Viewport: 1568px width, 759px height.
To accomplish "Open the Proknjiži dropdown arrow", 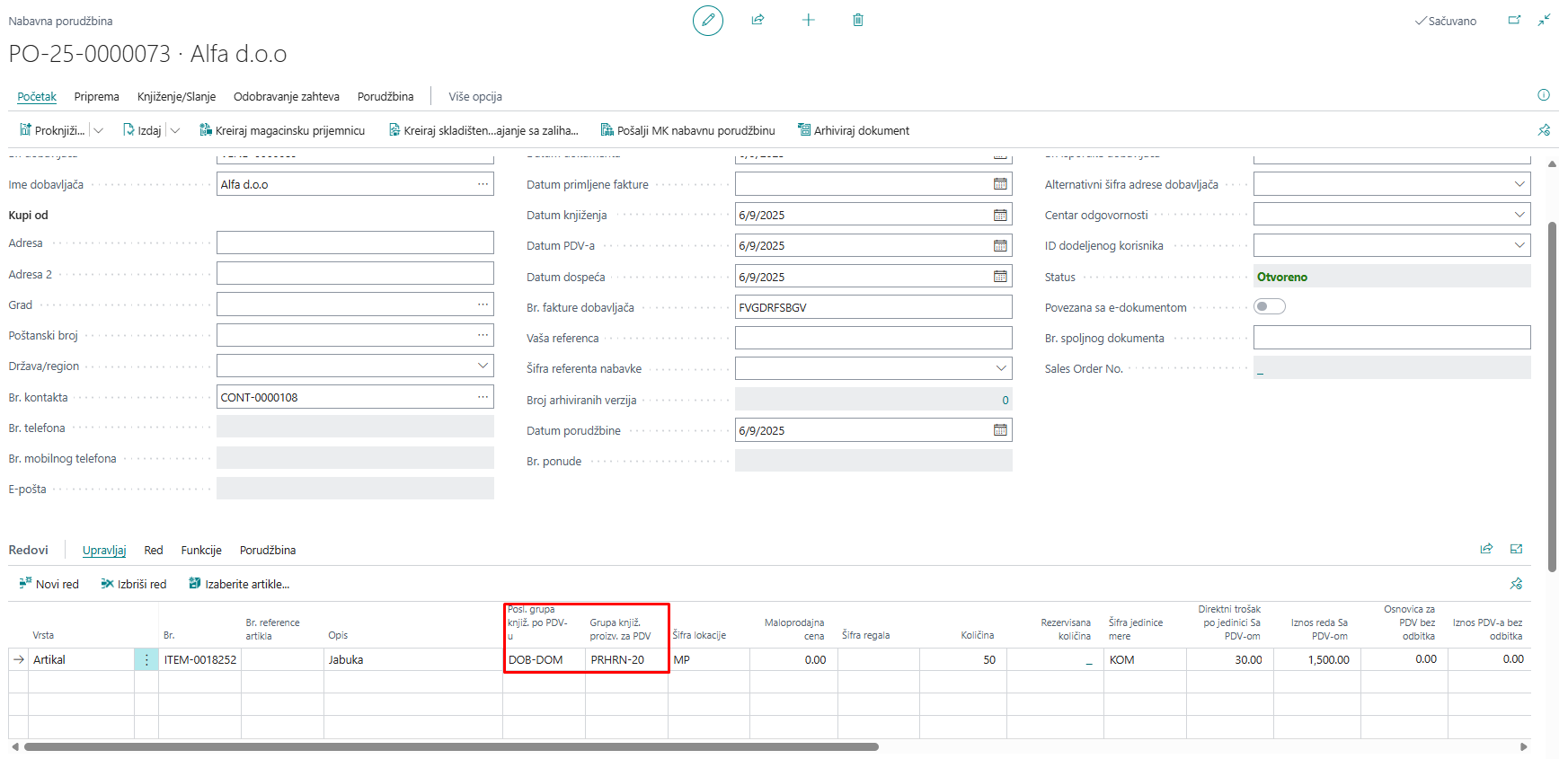I will (x=99, y=130).
